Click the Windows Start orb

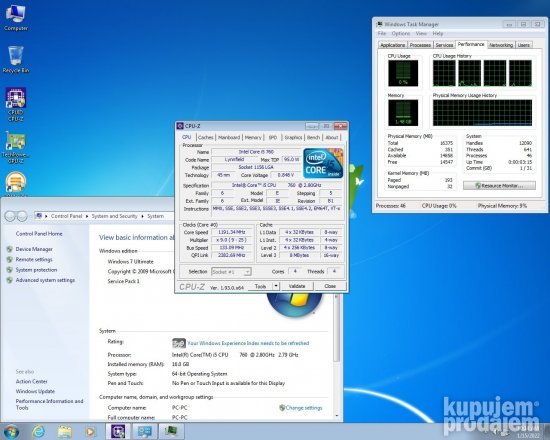coord(11,431)
